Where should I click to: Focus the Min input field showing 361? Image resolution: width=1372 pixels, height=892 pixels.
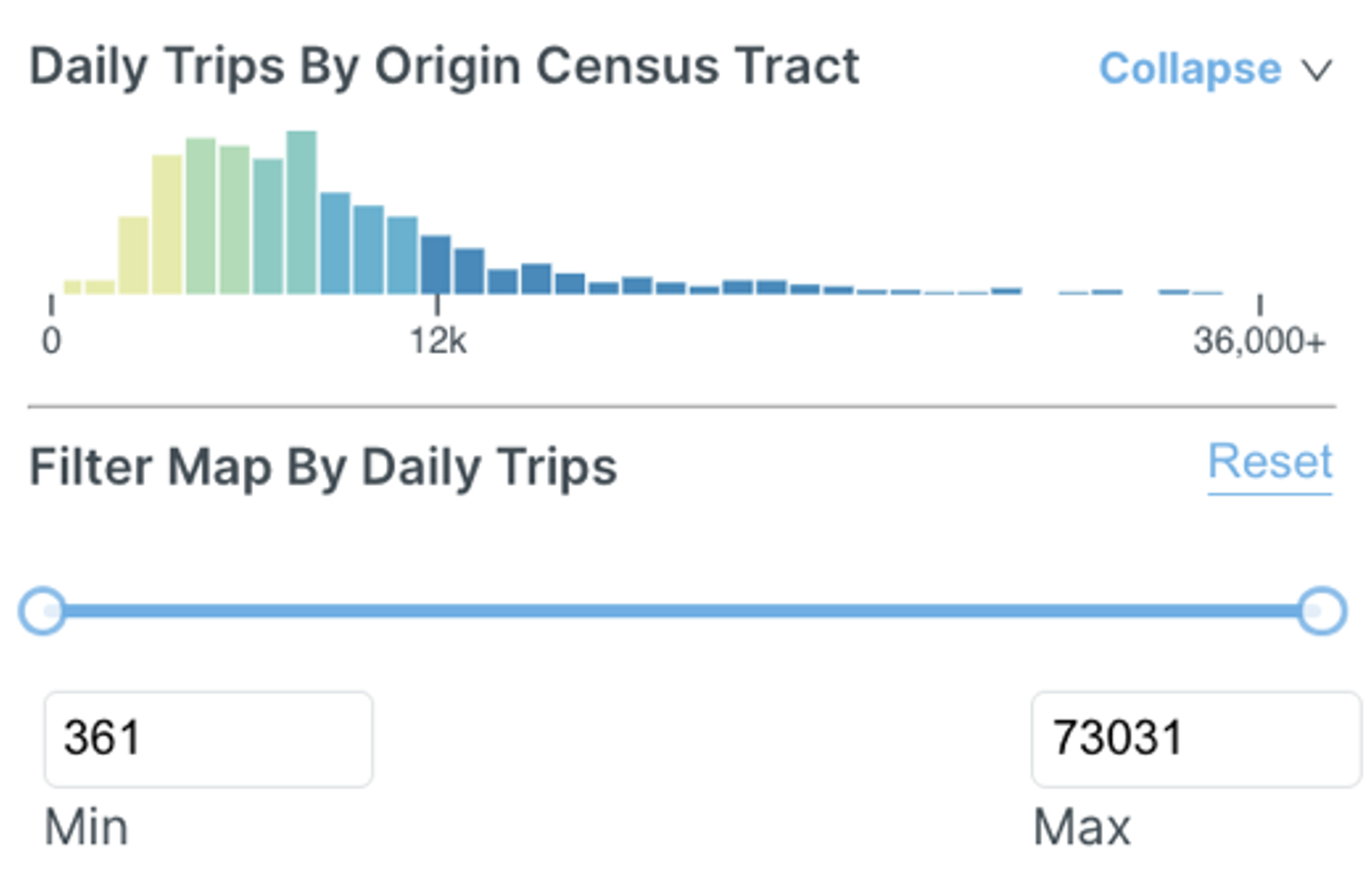pos(208,739)
